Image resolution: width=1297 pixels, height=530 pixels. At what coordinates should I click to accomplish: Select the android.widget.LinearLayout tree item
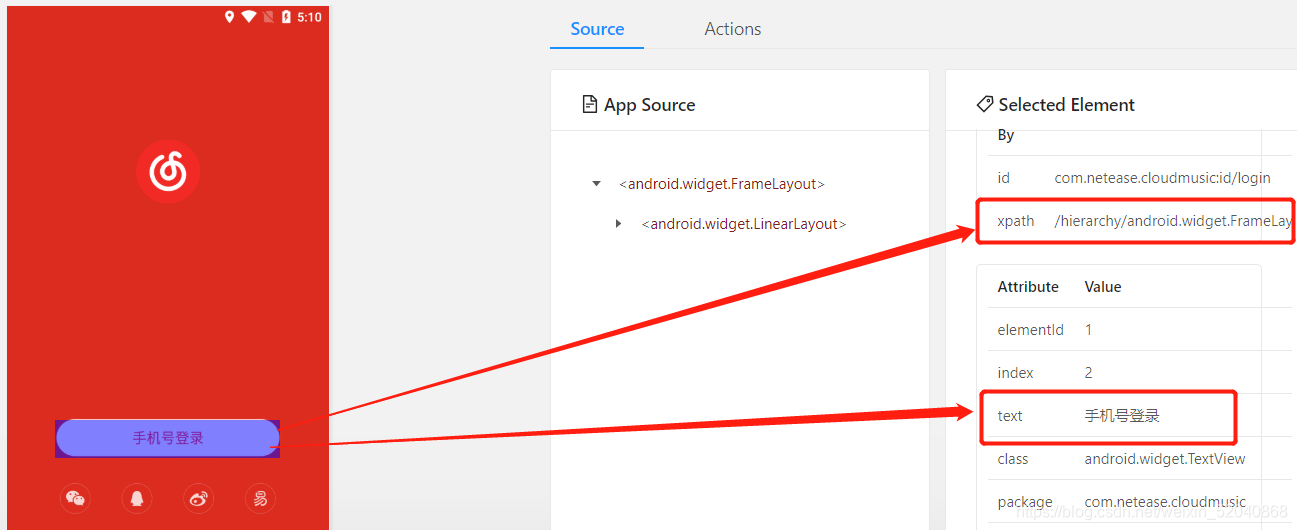pyautogui.click(x=743, y=224)
